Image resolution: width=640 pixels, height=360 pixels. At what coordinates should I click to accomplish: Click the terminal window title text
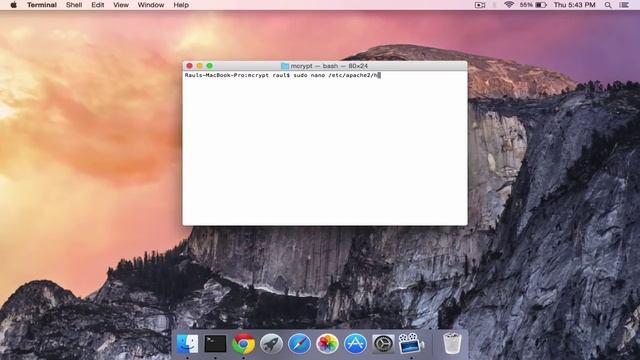pyautogui.click(x=329, y=66)
